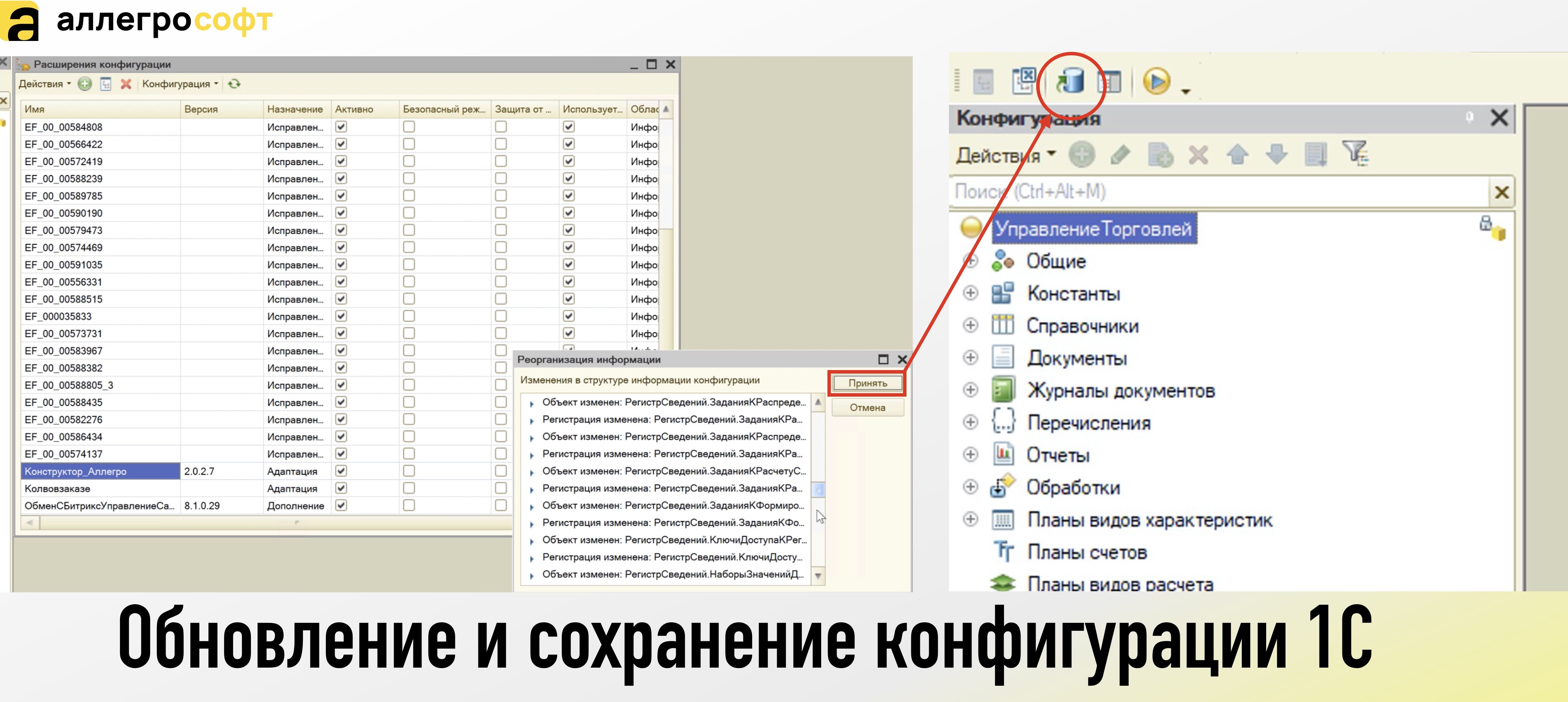Click the yellow Start debugging play icon

tap(1156, 81)
